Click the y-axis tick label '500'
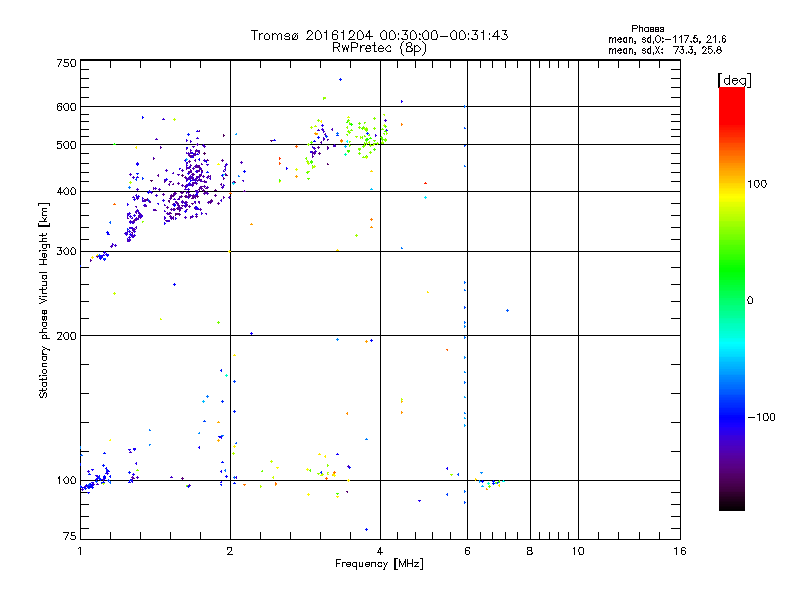This screenshot has width=800, height=600. [66, 145]
